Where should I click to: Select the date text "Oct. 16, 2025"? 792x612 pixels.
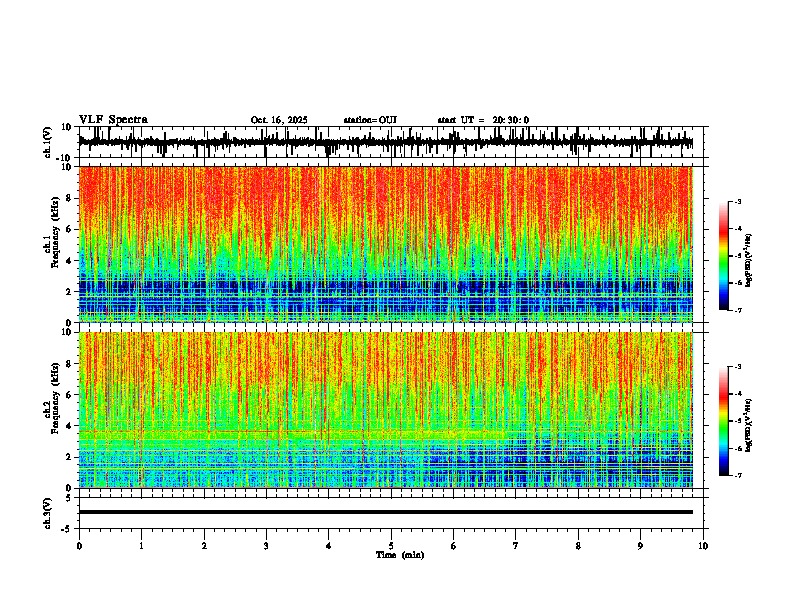[x=279, y=120]
